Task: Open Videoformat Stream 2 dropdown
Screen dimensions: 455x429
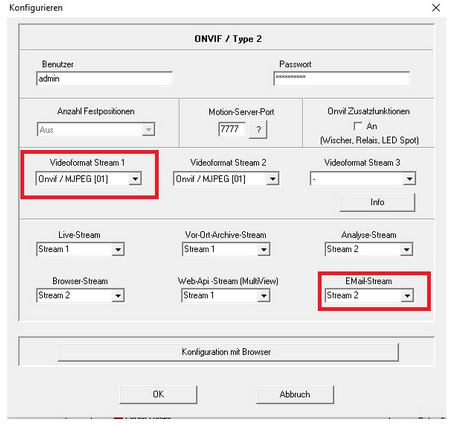Action: [226, 179]
